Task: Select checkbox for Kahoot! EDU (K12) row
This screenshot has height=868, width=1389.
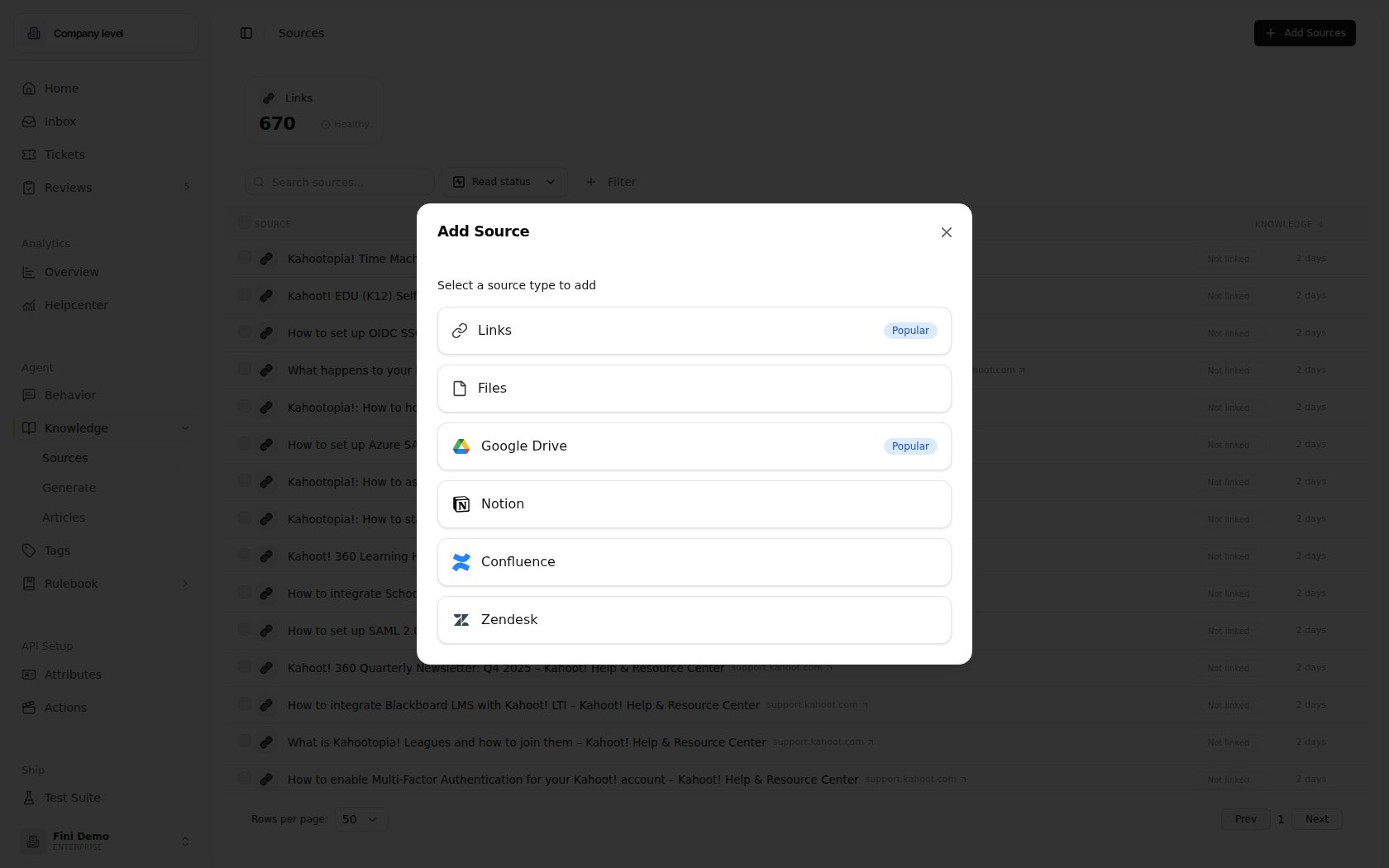Action: coord(244,295)
